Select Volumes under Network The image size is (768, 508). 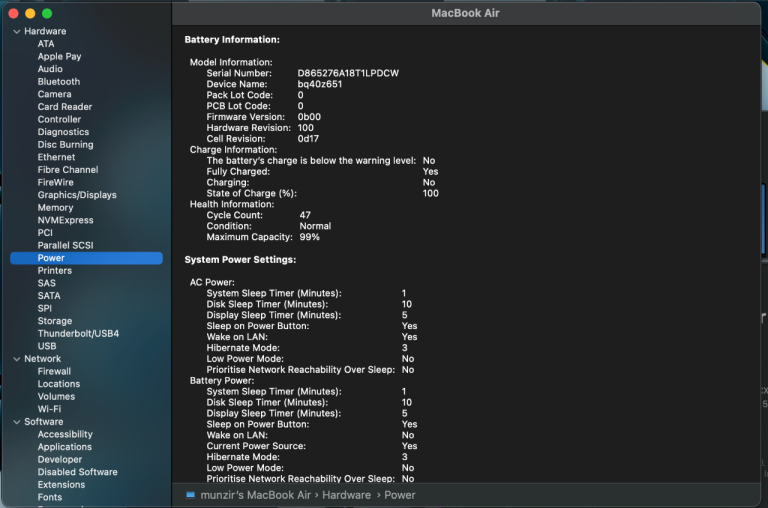coord(56,397)
